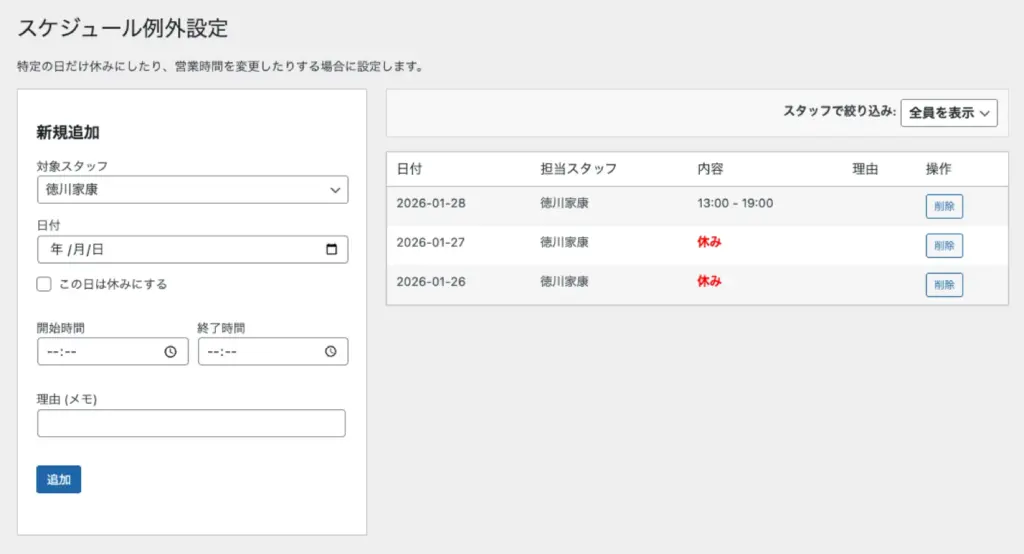1024x554 pixels.
Task: Click the red 休み text for 2026-01-27
Action: point(709,242)
